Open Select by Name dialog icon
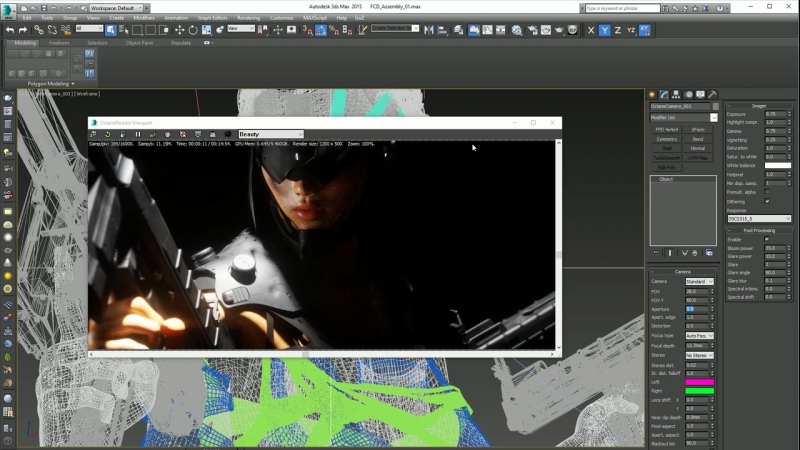800x450 pixels. pyautogui.click(x=123, y=30)
